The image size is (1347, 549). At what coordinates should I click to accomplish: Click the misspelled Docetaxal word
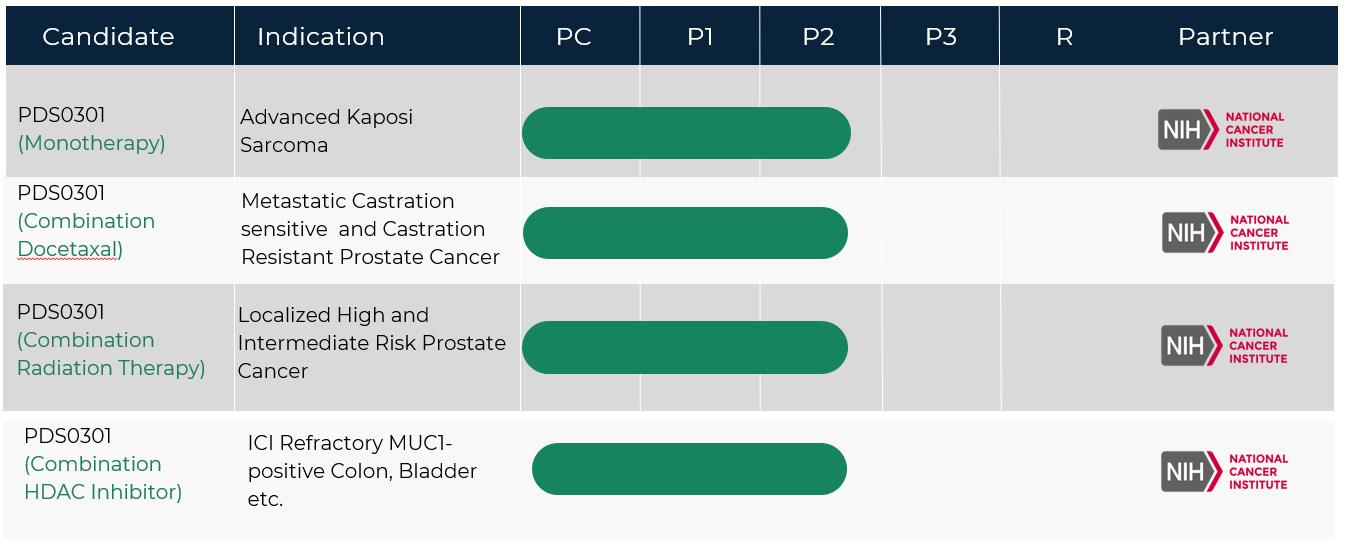(x=67, y=249)
